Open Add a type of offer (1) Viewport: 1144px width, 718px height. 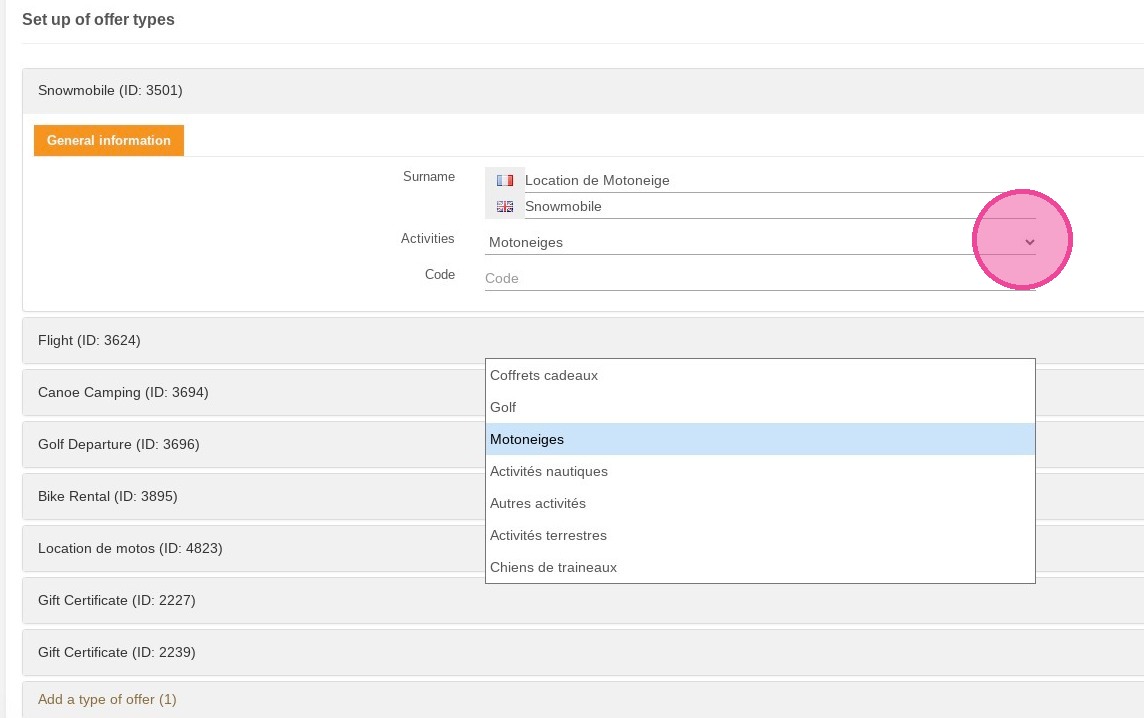coord(107,699)
